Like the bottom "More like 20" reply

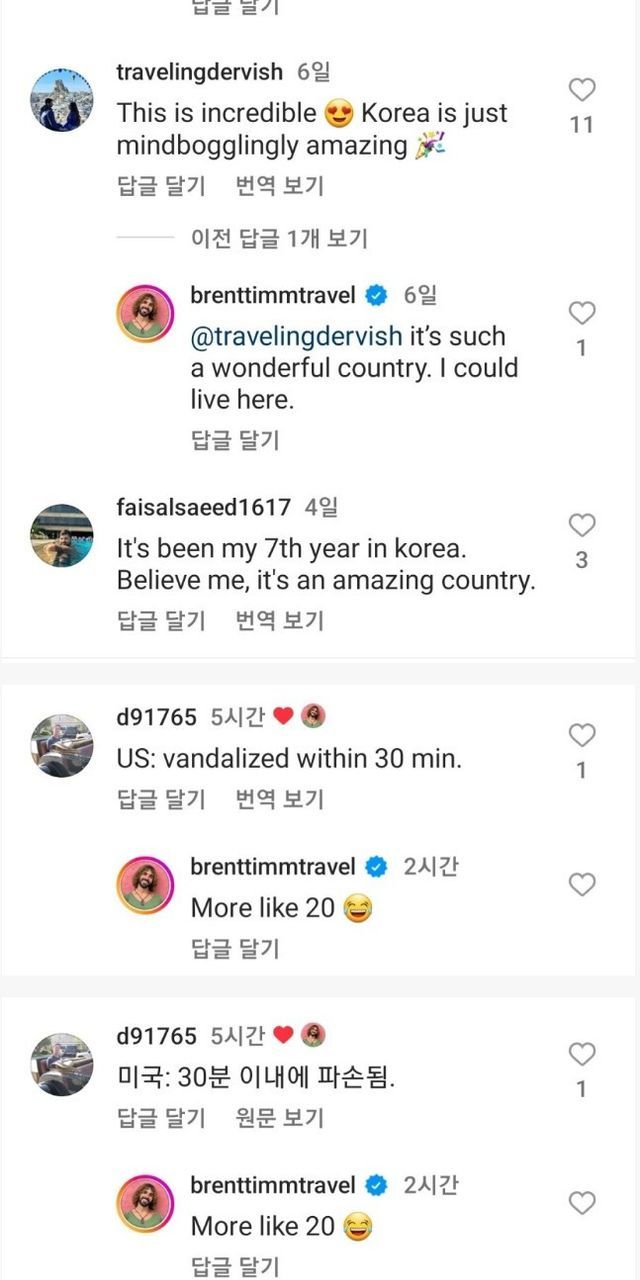click(x=582, y=1203)
